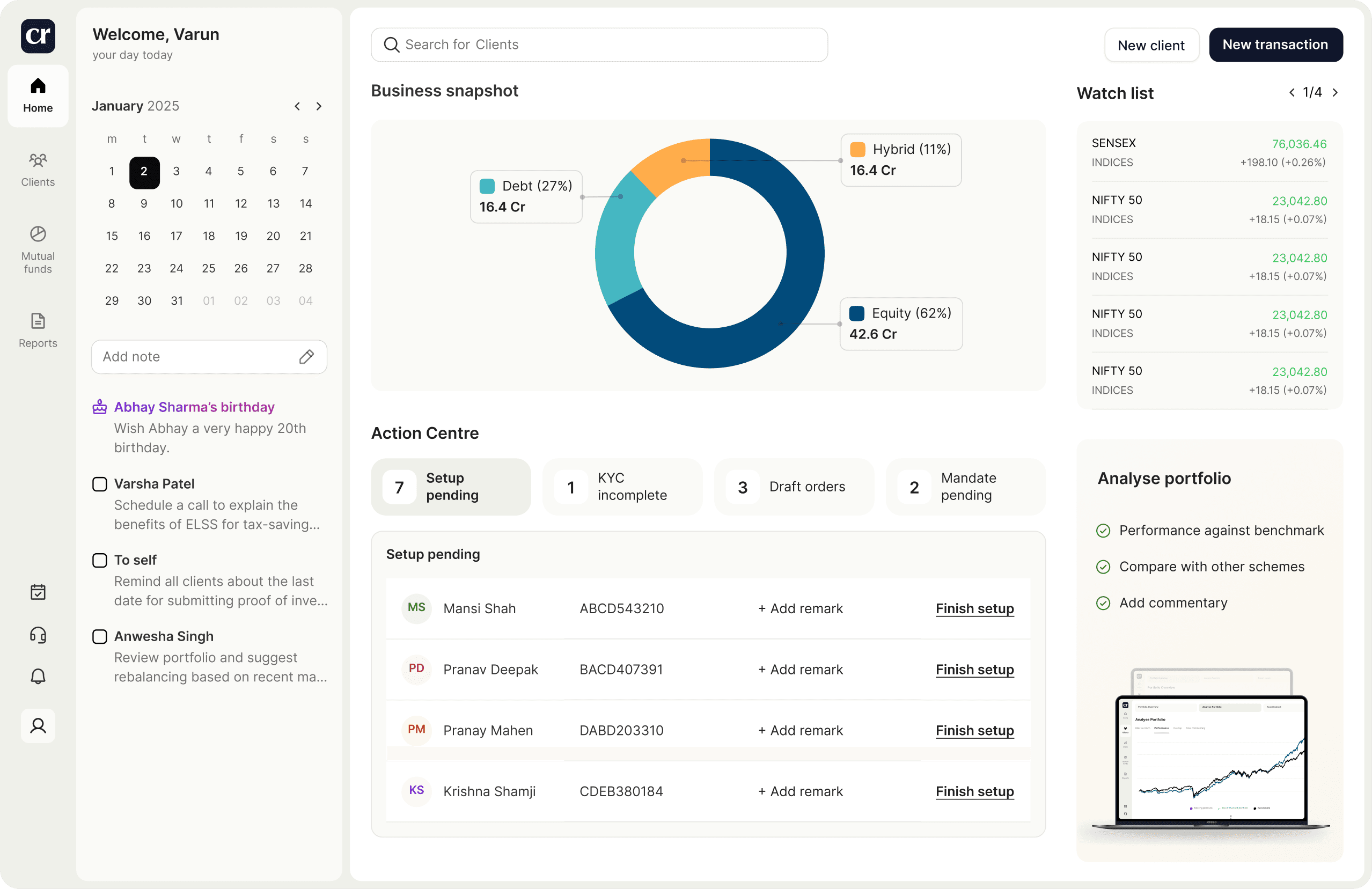Image resolution: width=1372 pixels, height=889 pixels.
Task: Click the calendar-check icon in the sidebar
Action: (x=38, y=592)
